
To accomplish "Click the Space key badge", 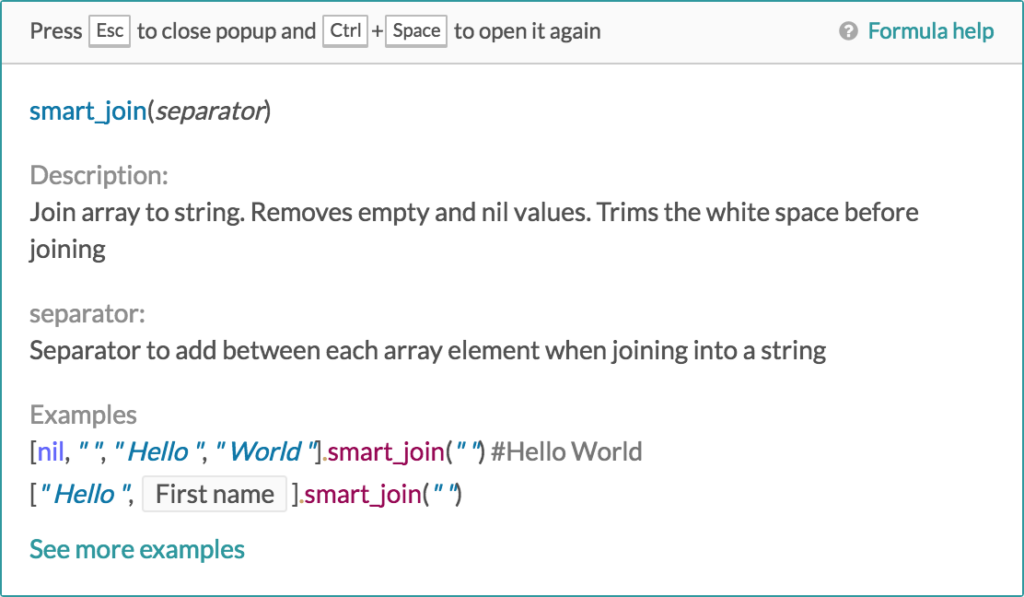I will pyautogui.click(x=415, y=31).
